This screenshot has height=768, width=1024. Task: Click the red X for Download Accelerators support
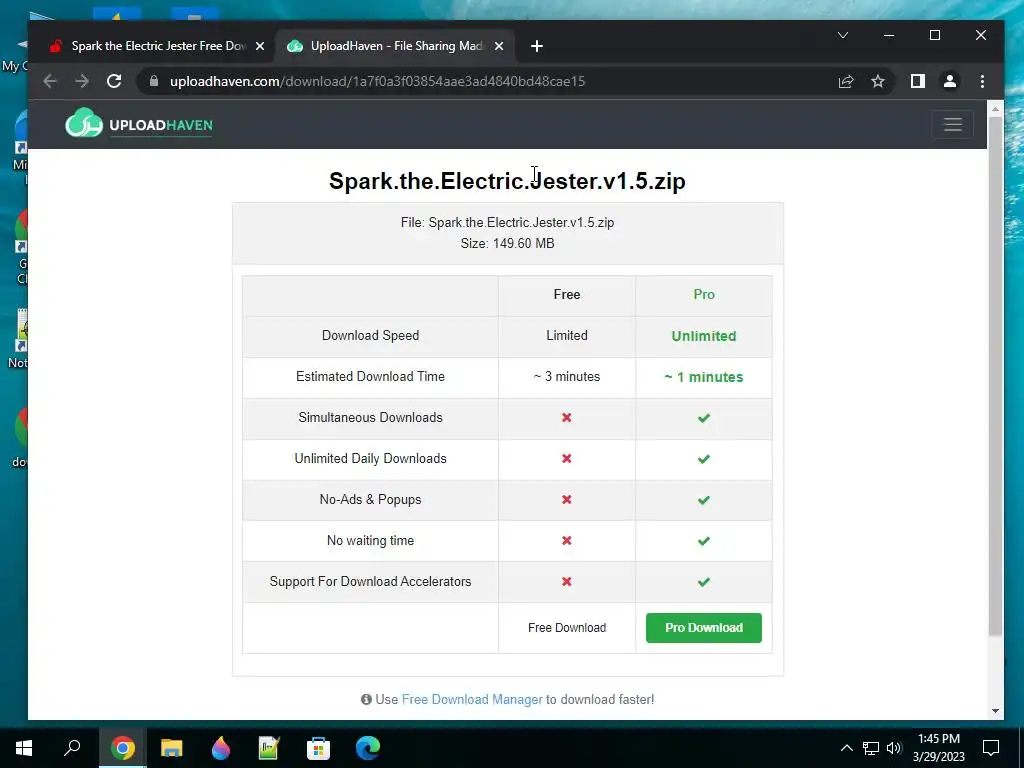(567, 581)
